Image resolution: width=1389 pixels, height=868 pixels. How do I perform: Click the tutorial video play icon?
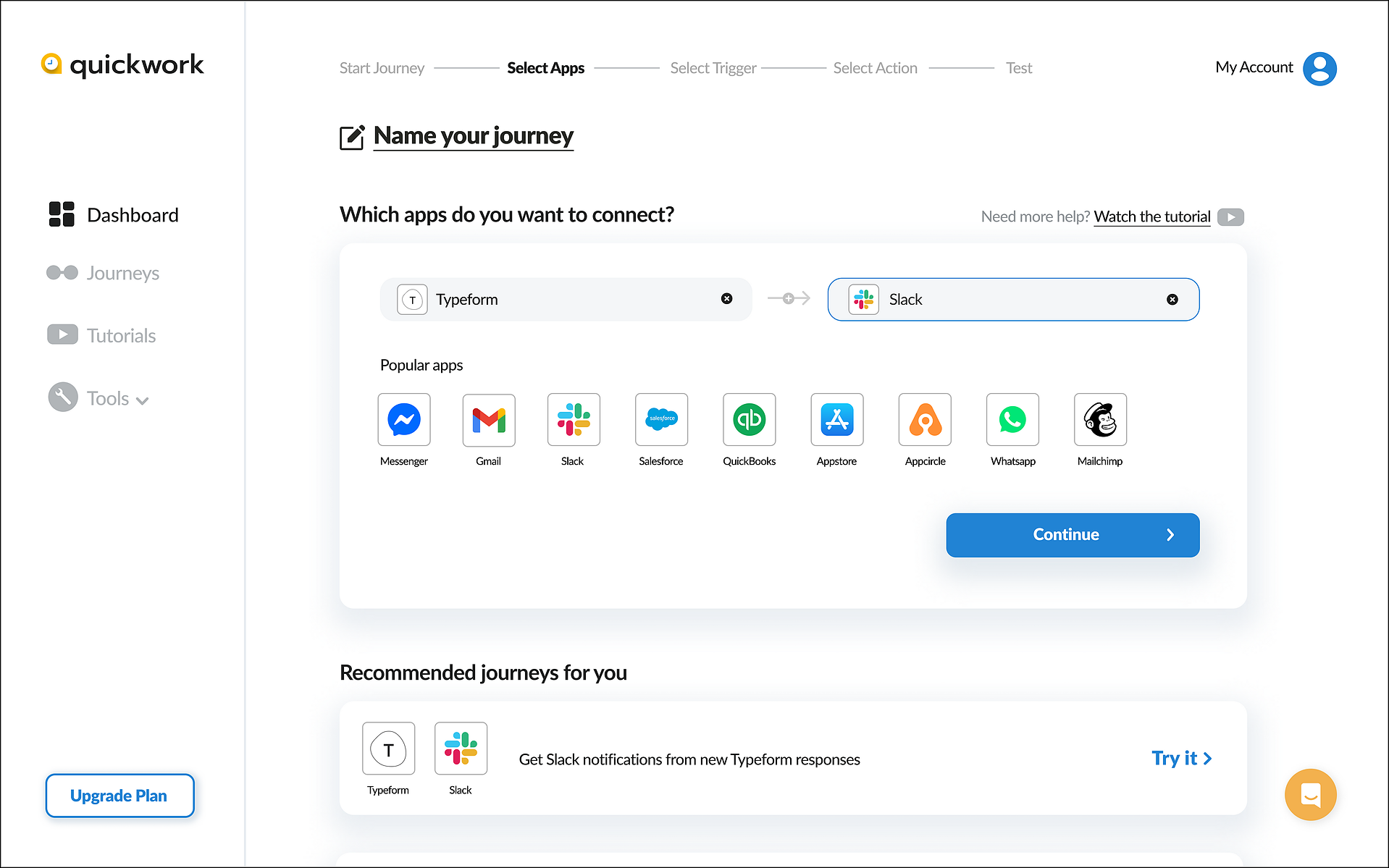coord(1230,216)
